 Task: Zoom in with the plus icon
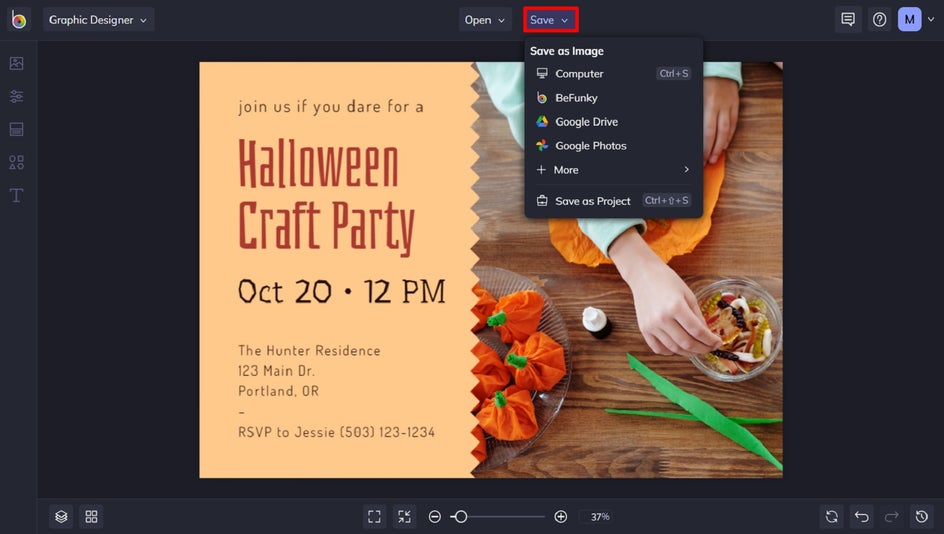560,517
